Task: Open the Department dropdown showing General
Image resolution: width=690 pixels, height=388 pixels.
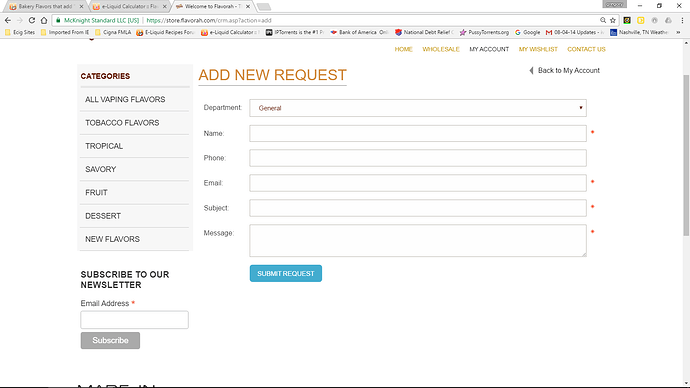Action: click(418, 108)
